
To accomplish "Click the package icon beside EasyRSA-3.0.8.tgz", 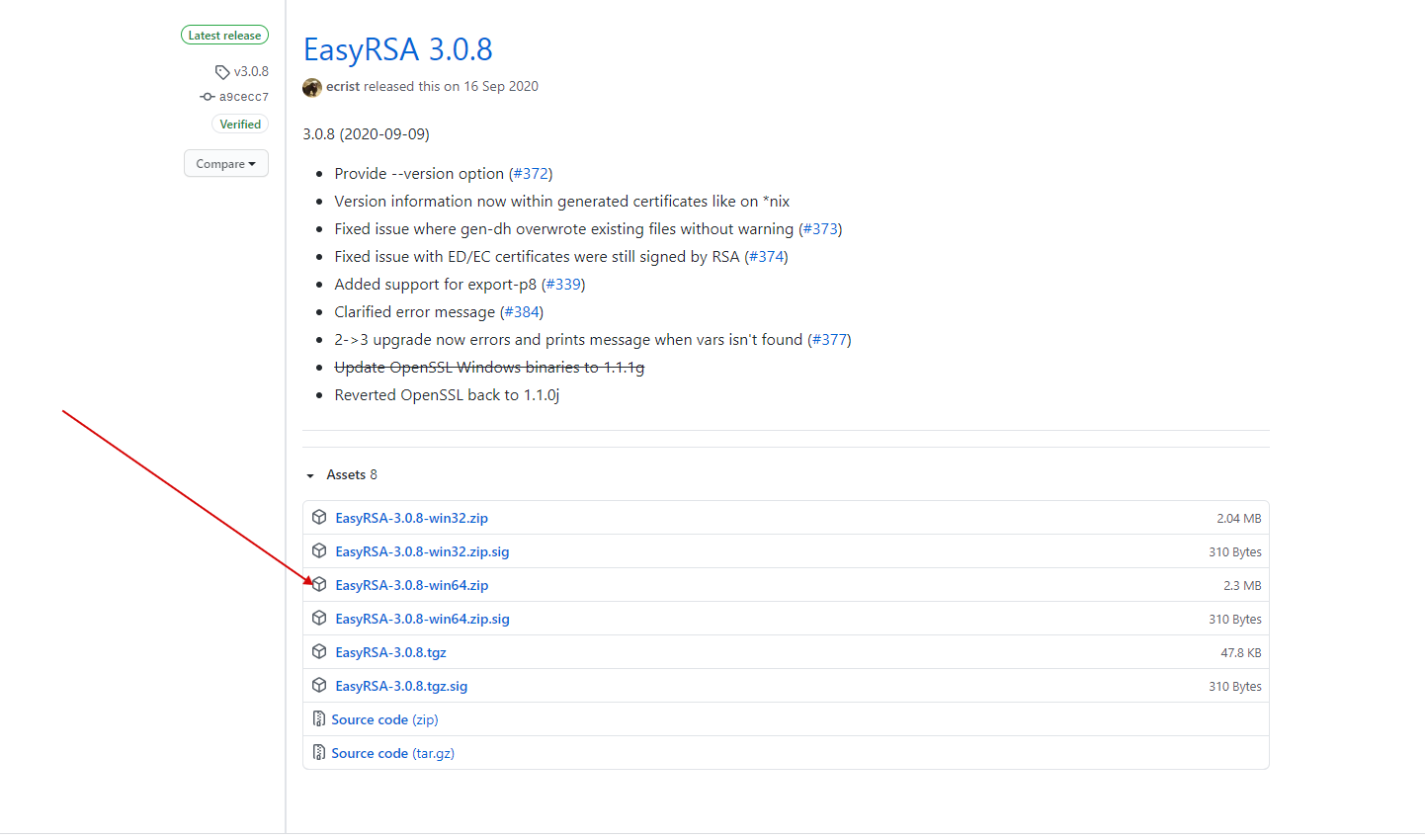I will pyautogui.click(x=319, y=651).
